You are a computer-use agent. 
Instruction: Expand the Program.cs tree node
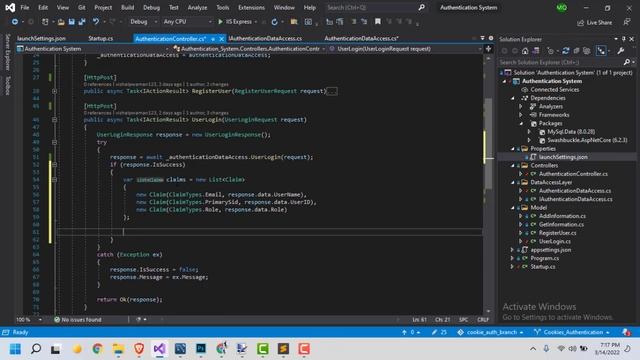513,258
